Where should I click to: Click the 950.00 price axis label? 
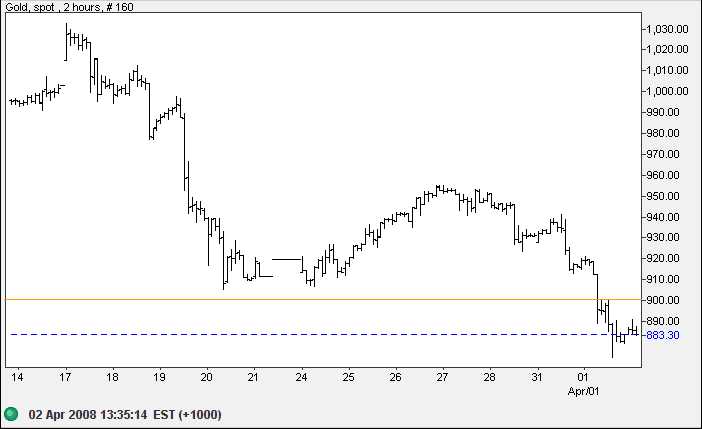(663, 196)
